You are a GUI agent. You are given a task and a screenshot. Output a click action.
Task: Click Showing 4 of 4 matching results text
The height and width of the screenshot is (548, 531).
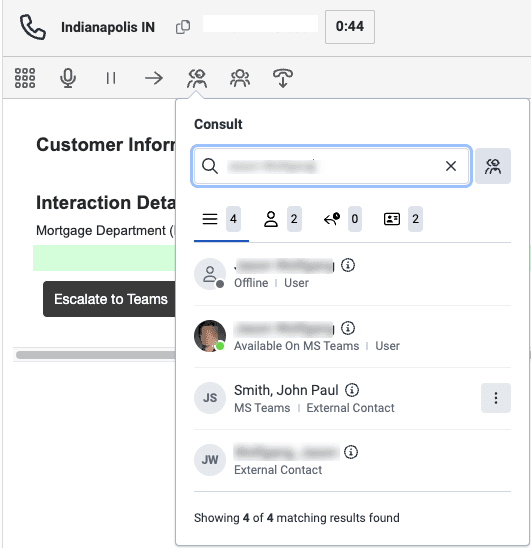coord(297,518)
